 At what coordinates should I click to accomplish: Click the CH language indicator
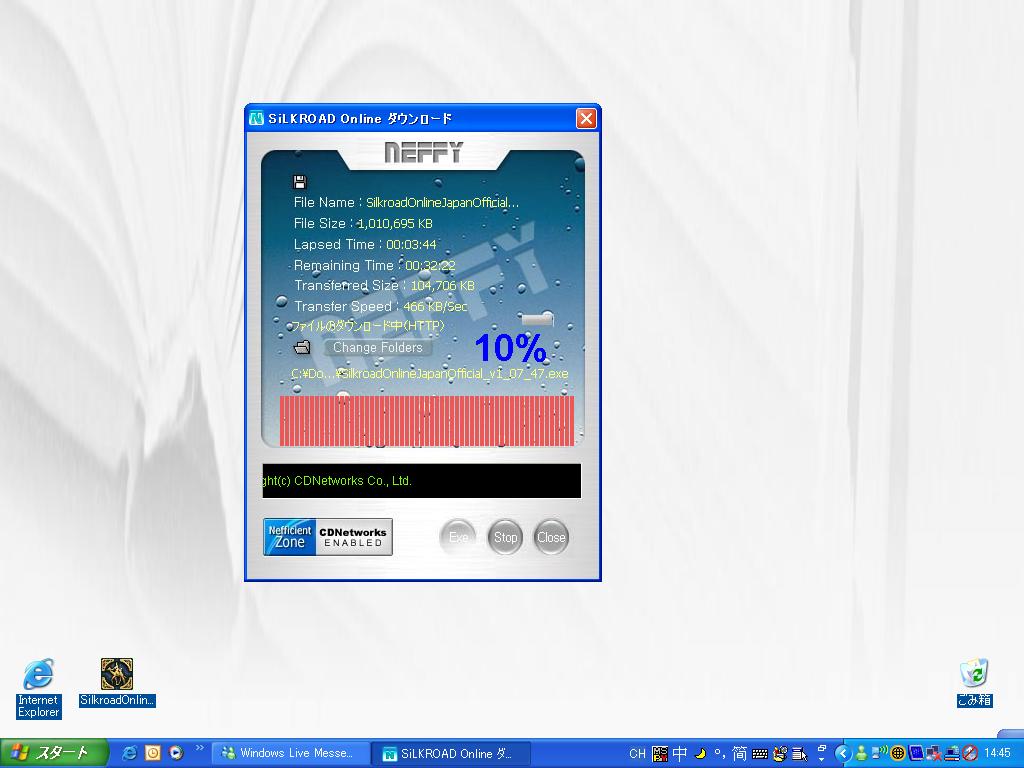click(637, 754)
